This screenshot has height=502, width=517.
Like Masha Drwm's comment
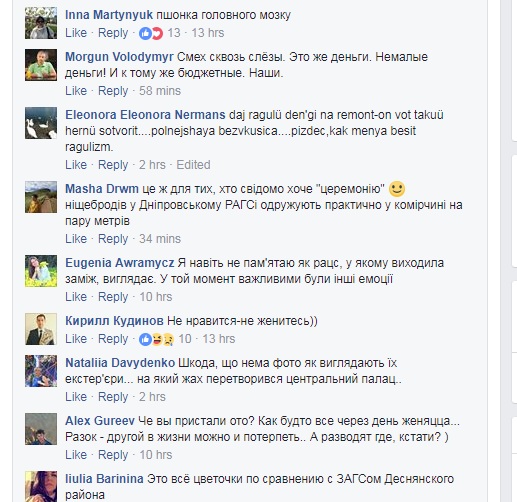pos(76,239)
